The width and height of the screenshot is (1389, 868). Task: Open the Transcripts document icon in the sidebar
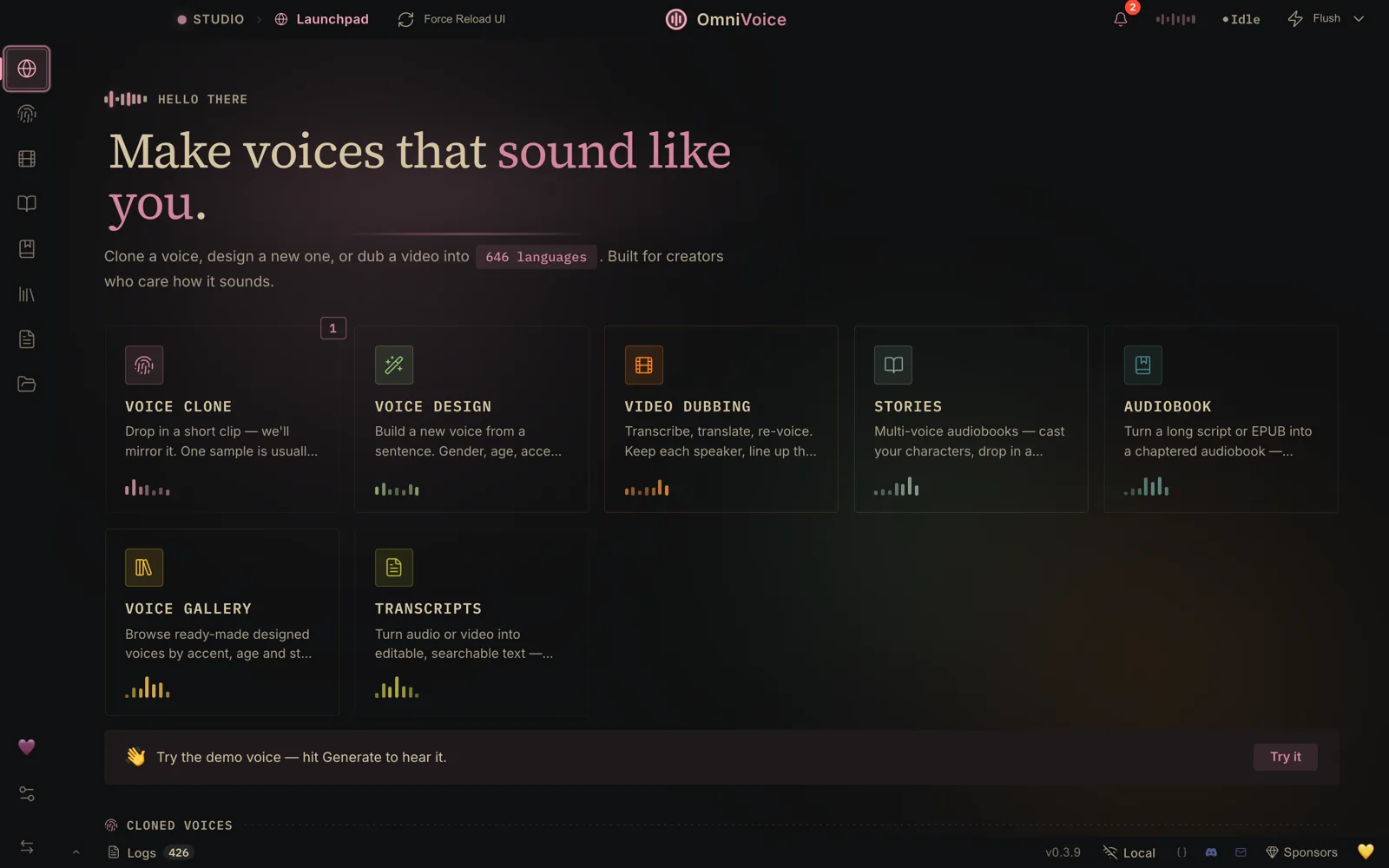(x=27, y=339)
